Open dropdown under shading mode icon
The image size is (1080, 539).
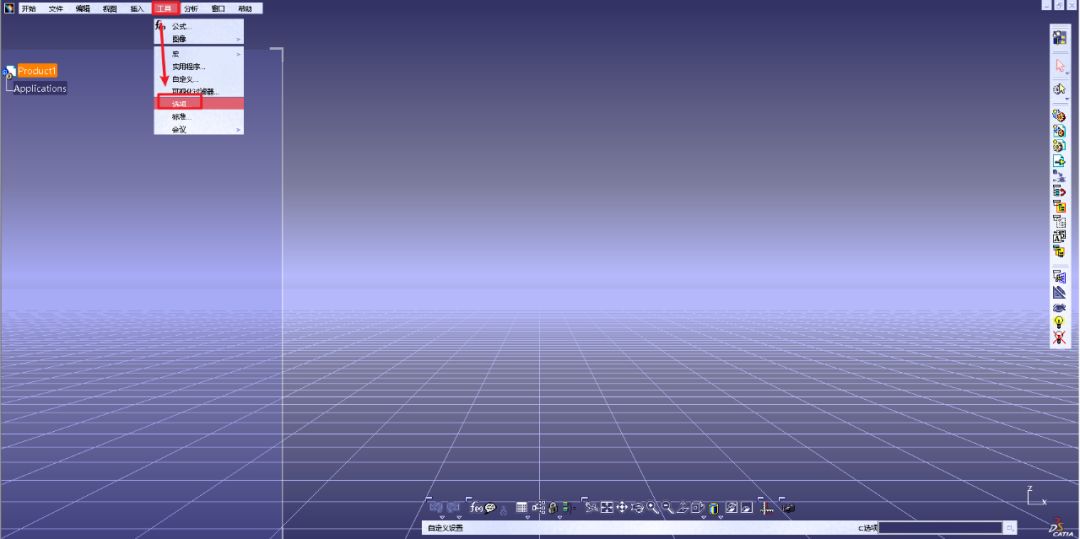pyautogui.click(x=720, y=517)
